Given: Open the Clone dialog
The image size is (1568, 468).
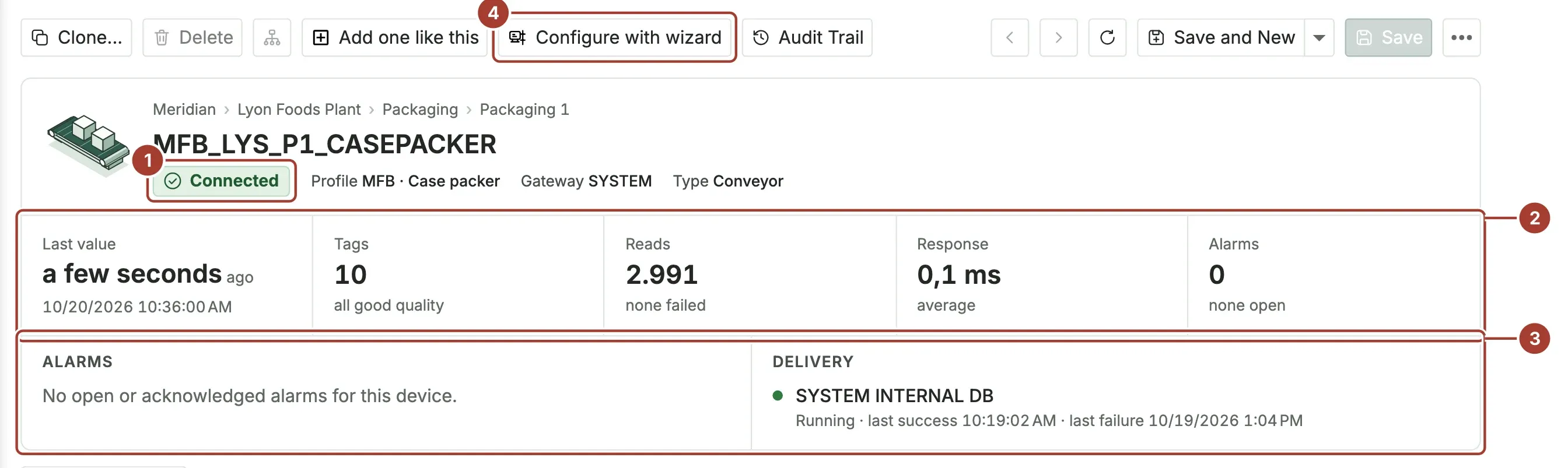Looking at the screenshot, I should coord(76,38).
